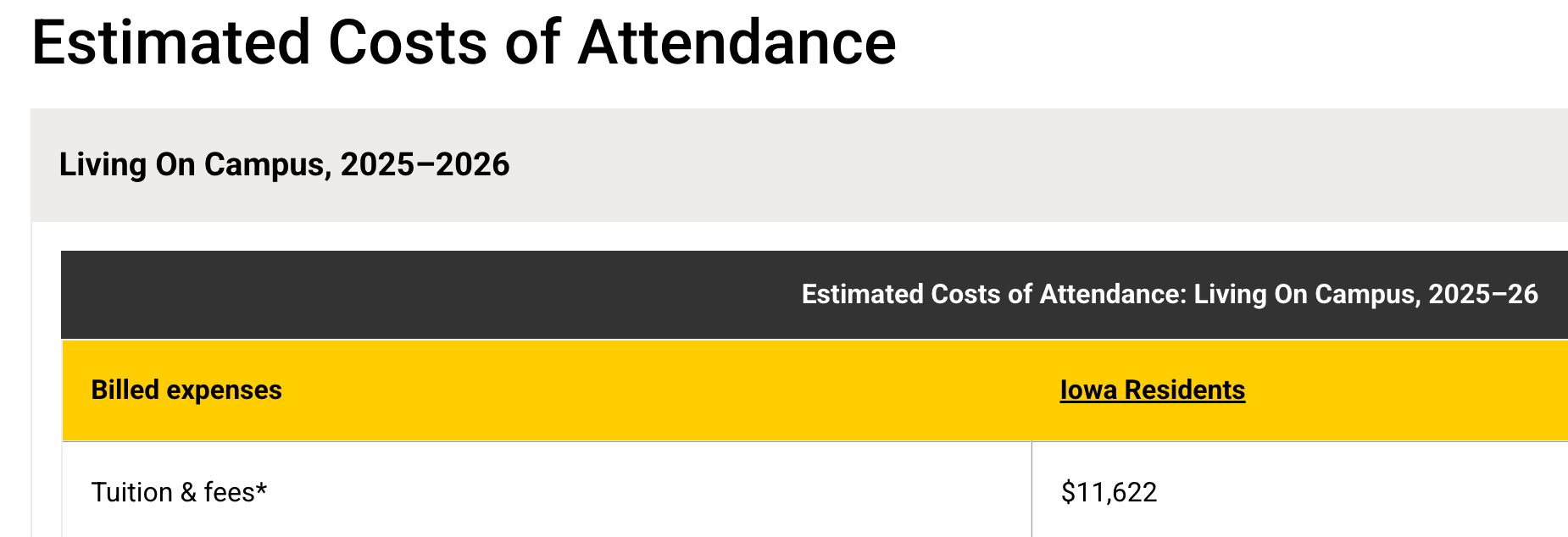This screenshot has width=1568, height=537.
Task: Click the word 'expenses' in the yellow header
Action: coord(224,390)
